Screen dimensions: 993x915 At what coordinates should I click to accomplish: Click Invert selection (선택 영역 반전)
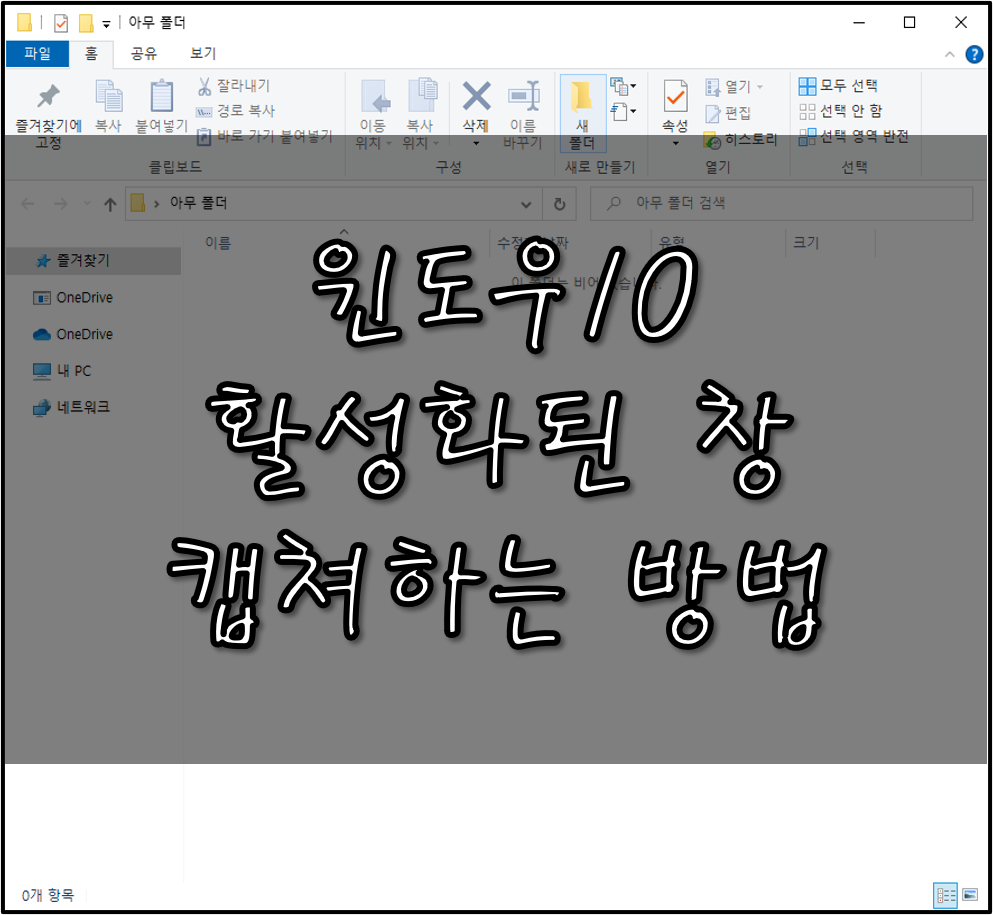(854, 136)
